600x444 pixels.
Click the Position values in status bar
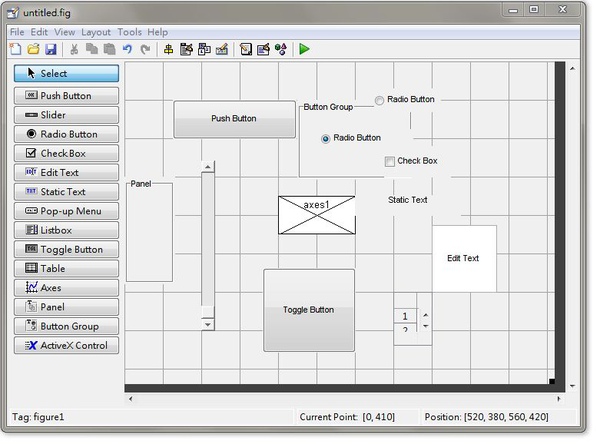coord(506,417)
